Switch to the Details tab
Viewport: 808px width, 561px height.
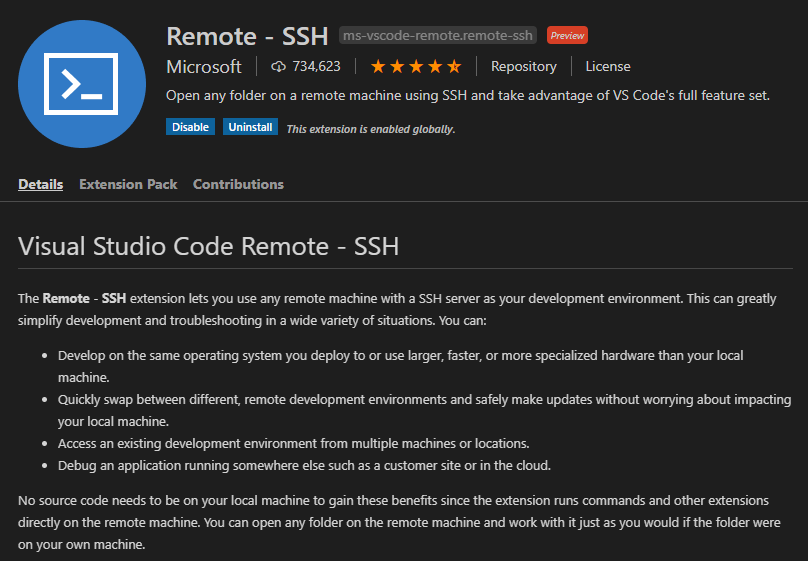[41, 184]
